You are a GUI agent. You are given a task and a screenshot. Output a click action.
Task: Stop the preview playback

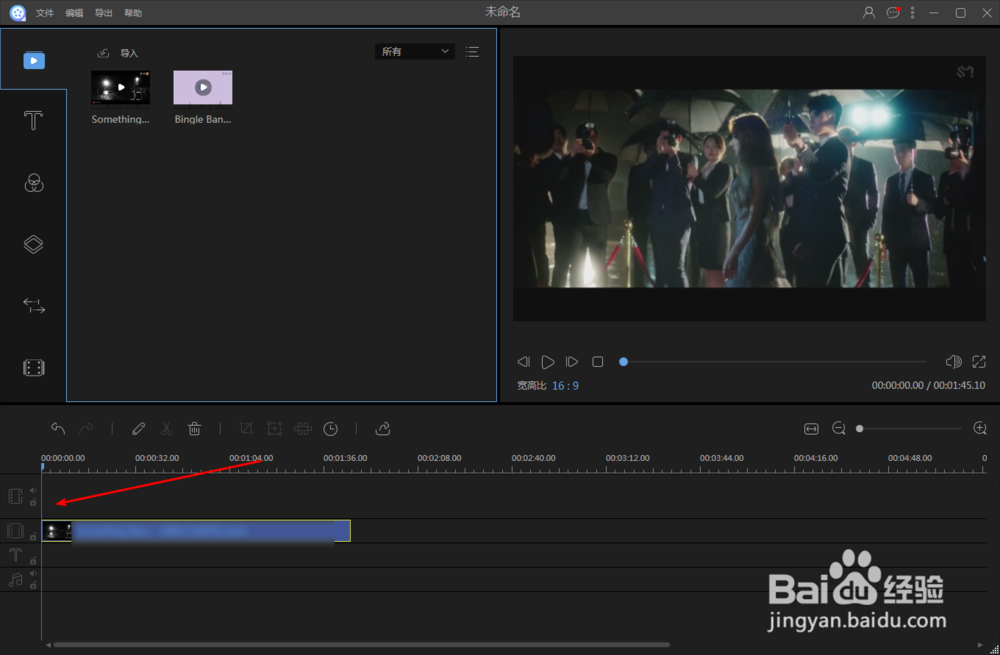tap(598, 362)
